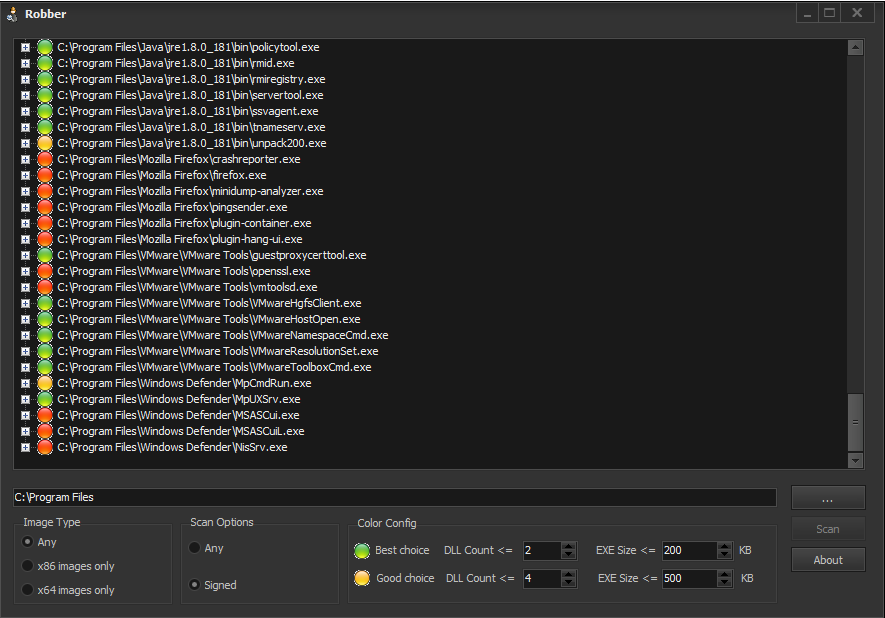Click the browse folder ... button

coord(828,498)
